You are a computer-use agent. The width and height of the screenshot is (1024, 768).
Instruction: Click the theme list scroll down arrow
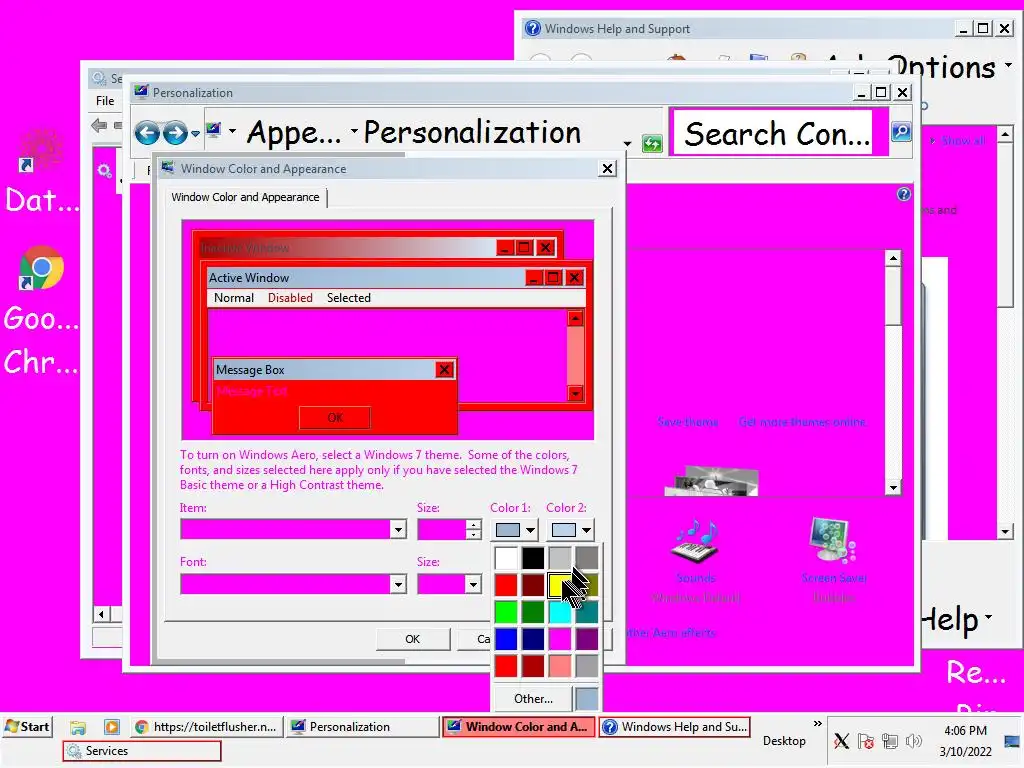tap(893, 487)
